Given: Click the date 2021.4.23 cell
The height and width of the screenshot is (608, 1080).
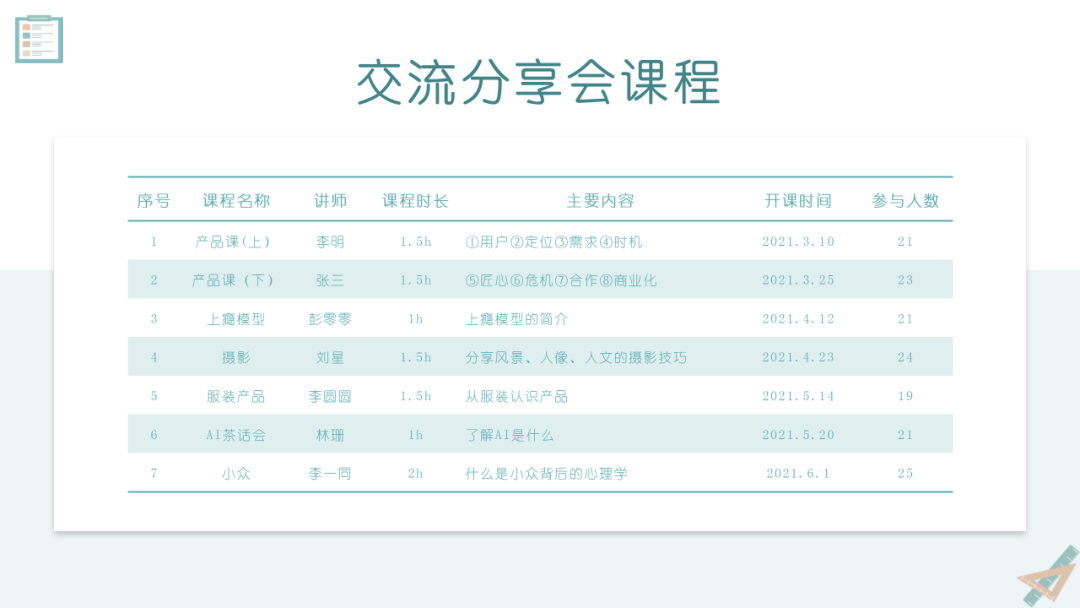Looking at the screenshot, I should (x=797, y=357).
